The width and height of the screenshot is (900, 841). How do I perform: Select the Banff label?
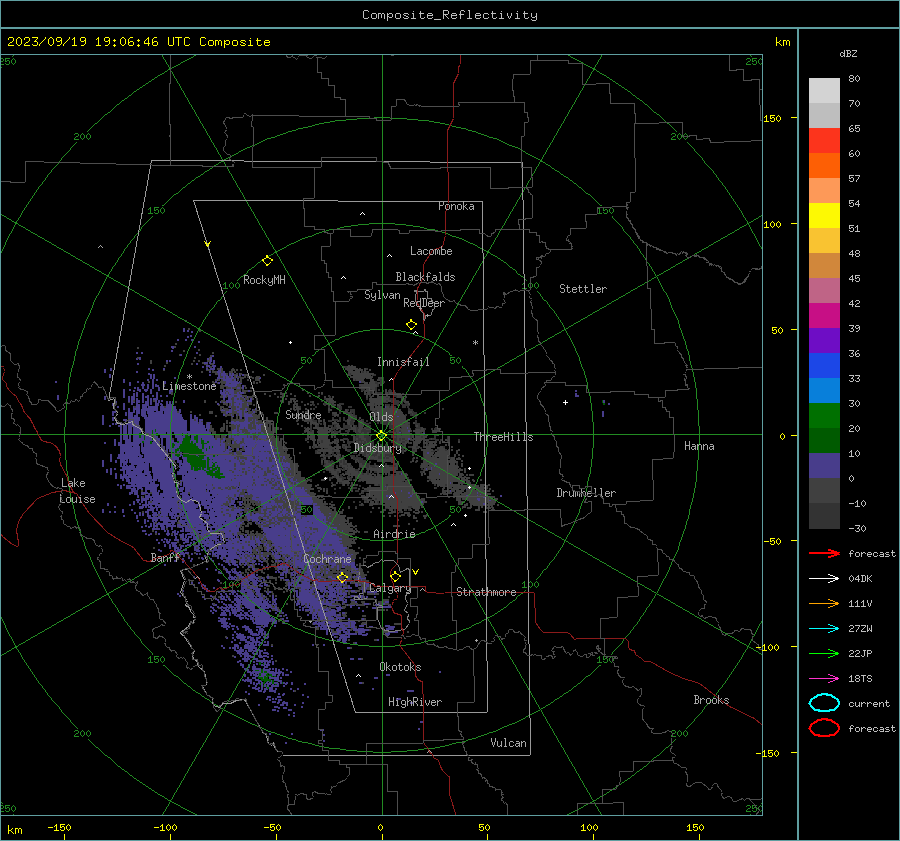[x=165, y=557]
